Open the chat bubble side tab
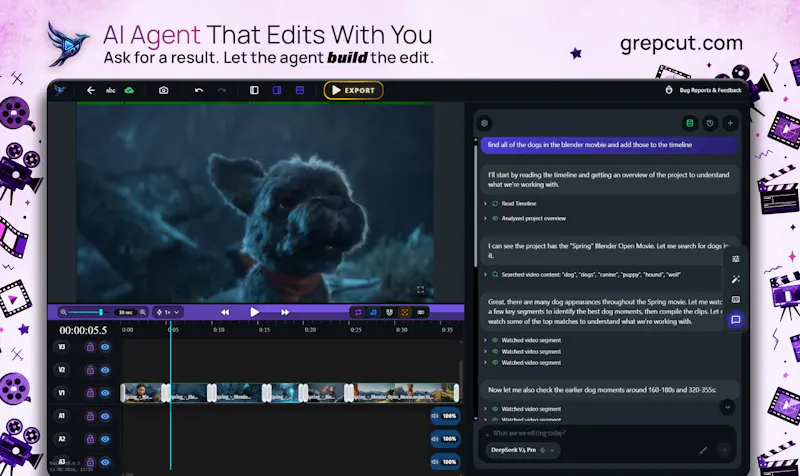The width and height of the screenshot is (800, 476). point(736,320)
